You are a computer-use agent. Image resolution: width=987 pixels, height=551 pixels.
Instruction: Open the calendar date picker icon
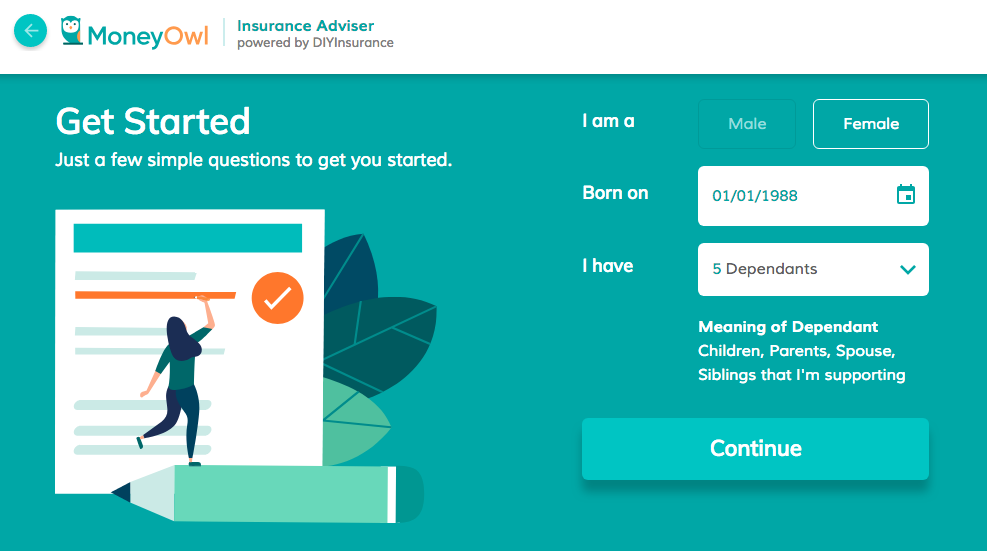click(905, 195)
